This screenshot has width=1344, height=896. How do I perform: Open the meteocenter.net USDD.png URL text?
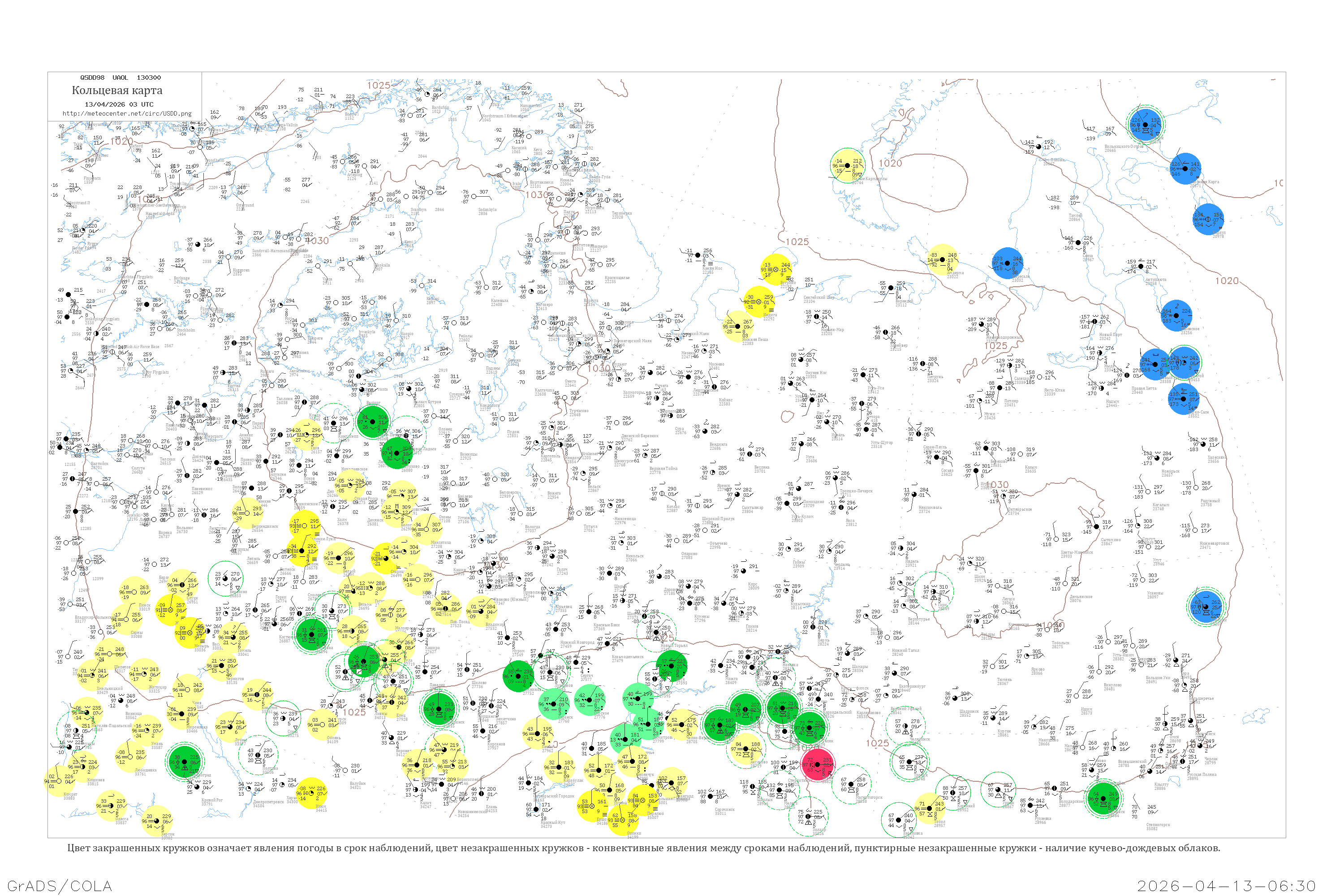click(126, 113)
